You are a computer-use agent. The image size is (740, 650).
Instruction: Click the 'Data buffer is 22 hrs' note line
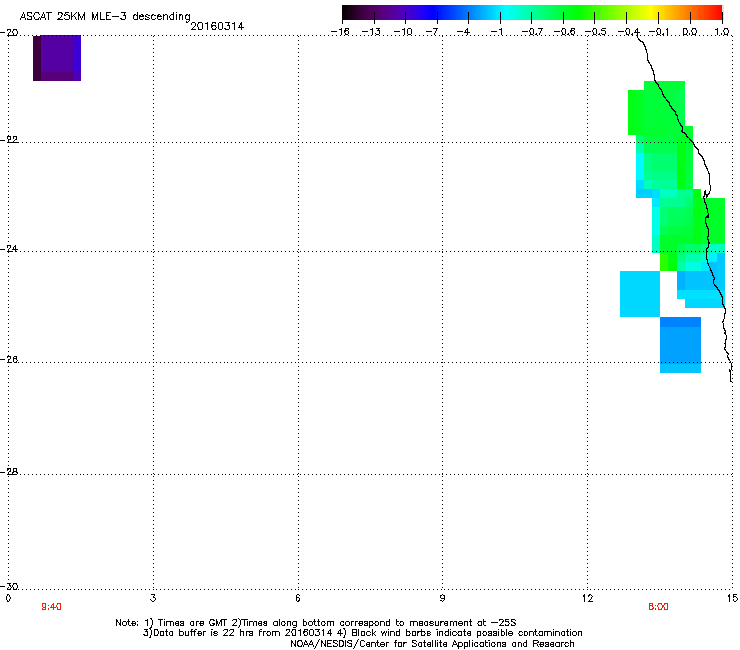click(x=362, y=633)
